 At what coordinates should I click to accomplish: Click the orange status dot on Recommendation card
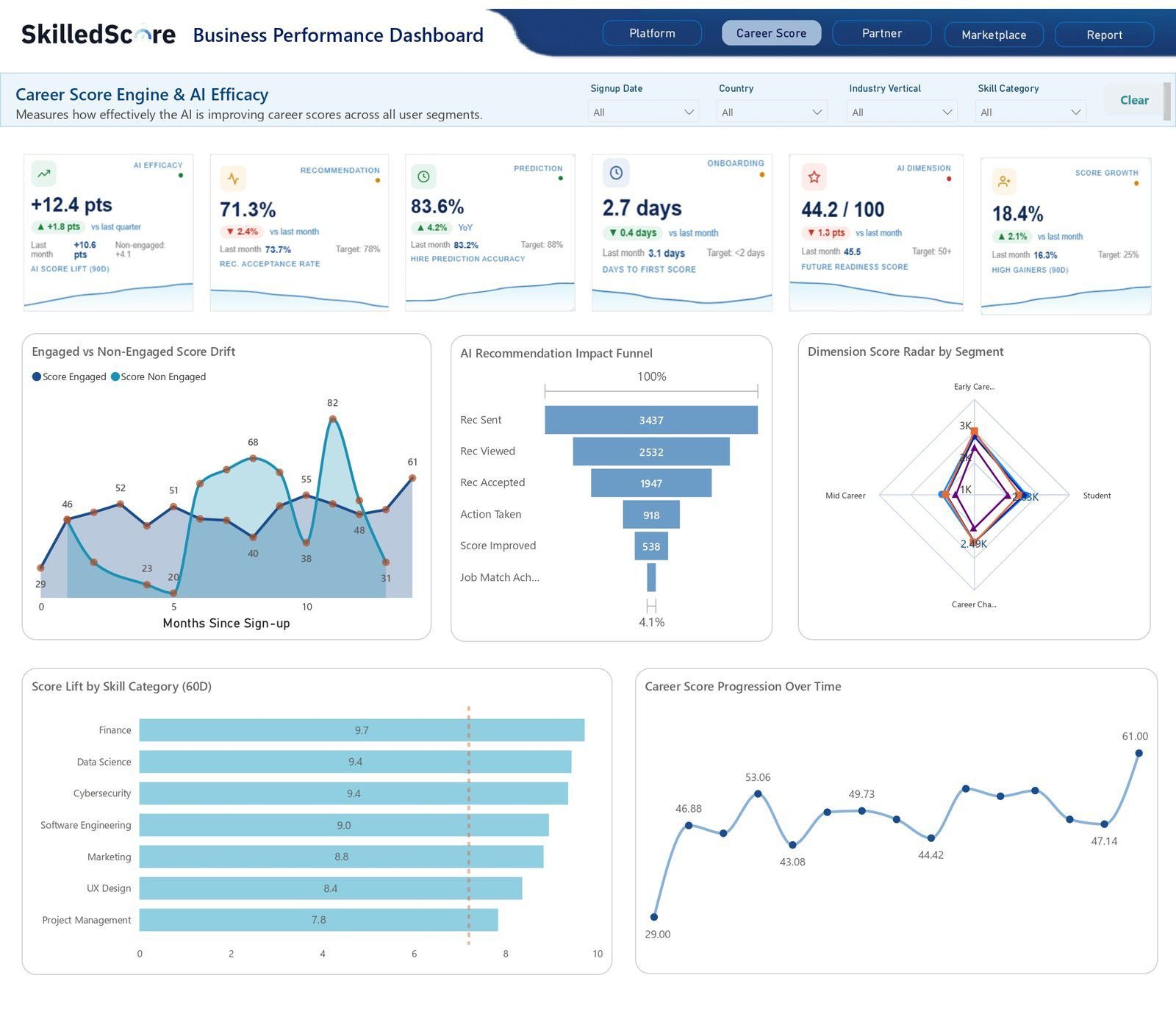(x=378, y=180)
